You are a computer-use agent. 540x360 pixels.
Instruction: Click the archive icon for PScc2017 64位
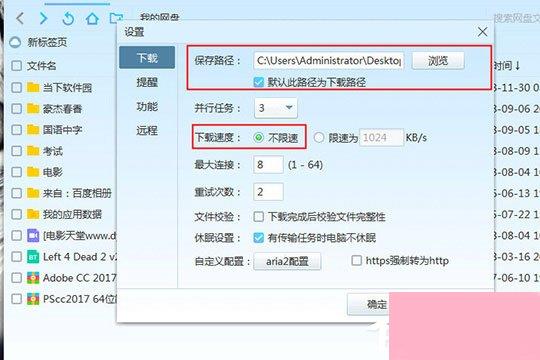tap(33, 299)
